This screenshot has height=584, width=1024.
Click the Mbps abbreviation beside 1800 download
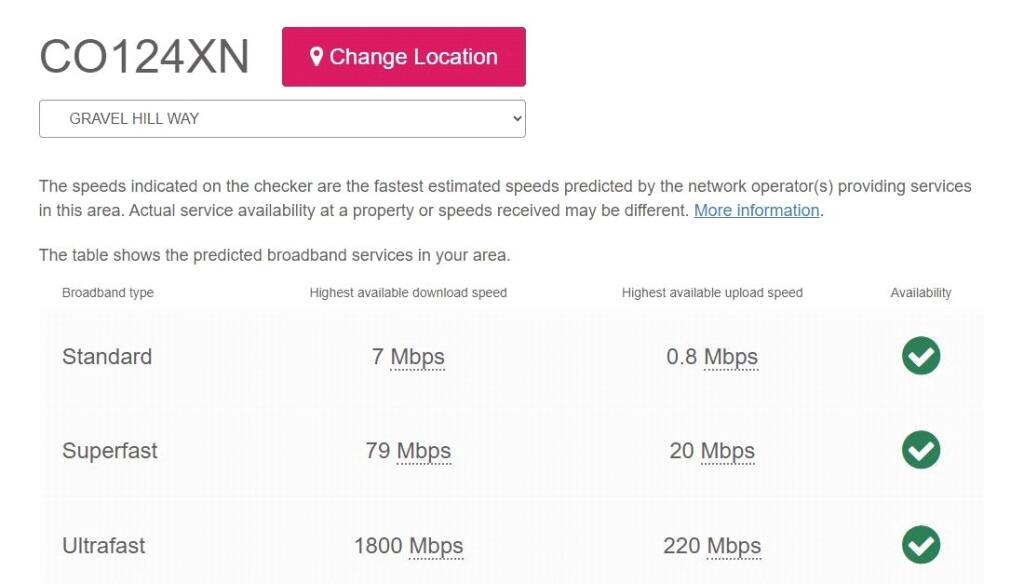click(x=436, y=546)
